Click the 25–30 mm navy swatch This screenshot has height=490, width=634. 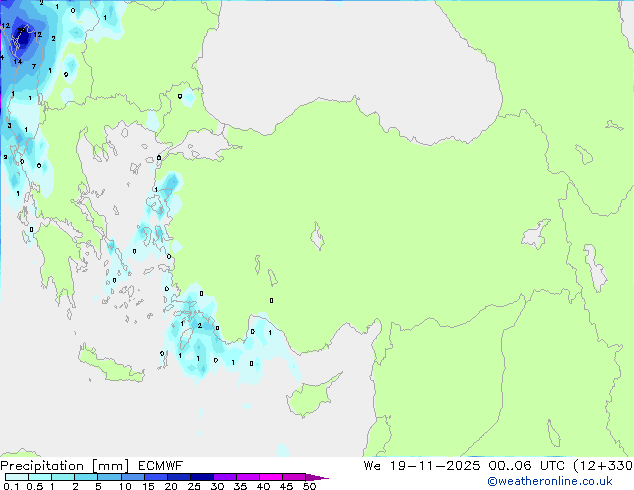(x=202, y=477)
